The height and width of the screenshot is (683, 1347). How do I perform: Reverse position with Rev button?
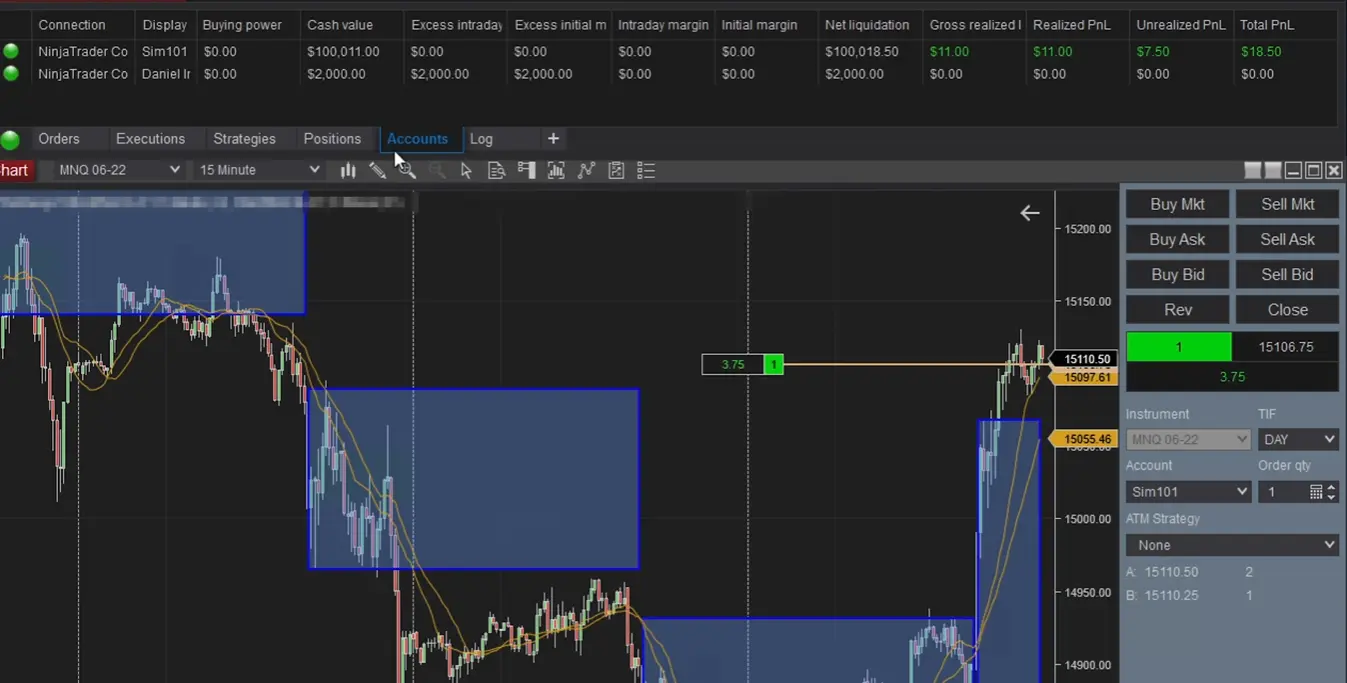(1177, 310)
